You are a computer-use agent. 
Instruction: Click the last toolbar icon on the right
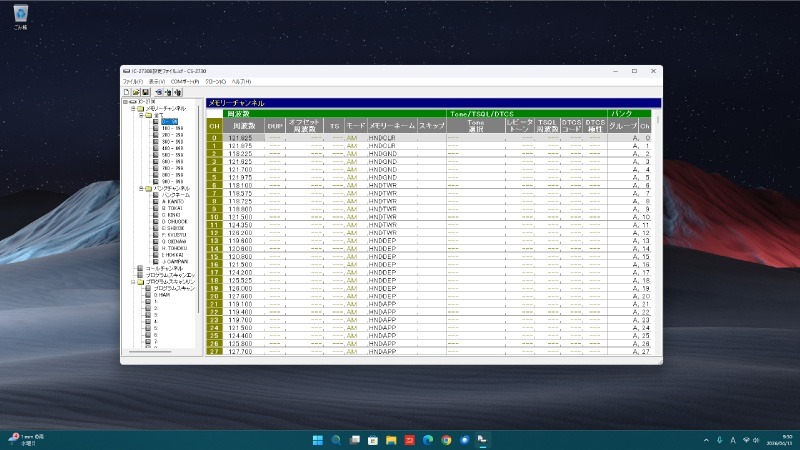pos(177,92)
